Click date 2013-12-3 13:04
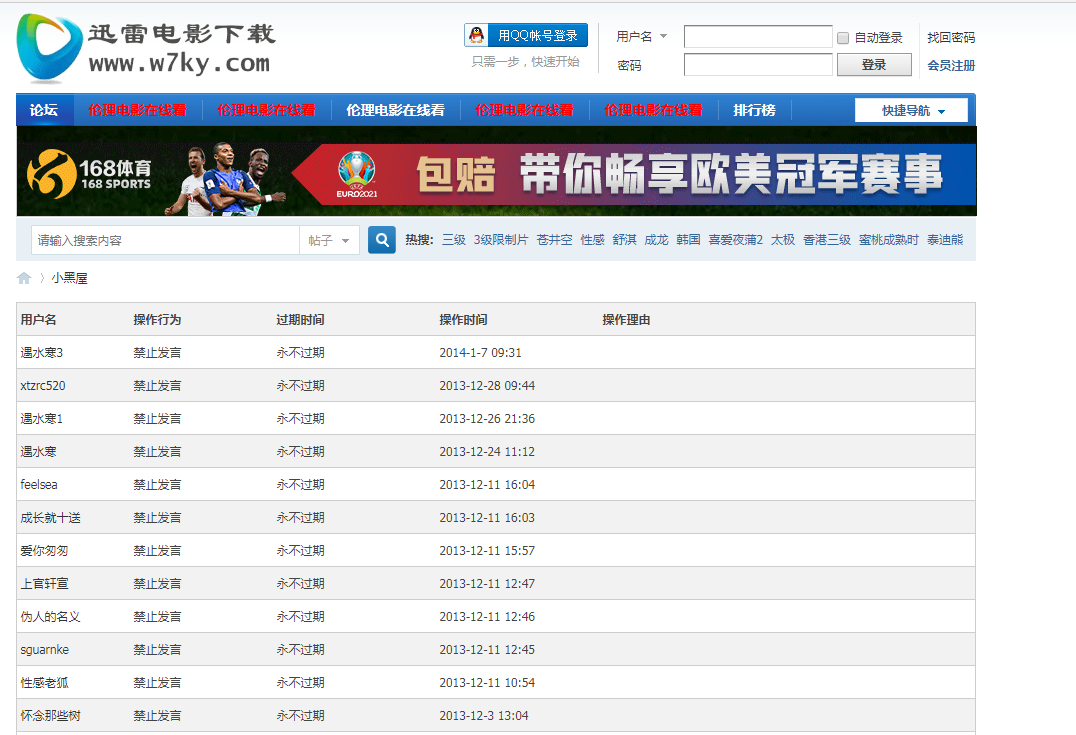The height and width of the screenshot is (735, 1076). (484, 715)
